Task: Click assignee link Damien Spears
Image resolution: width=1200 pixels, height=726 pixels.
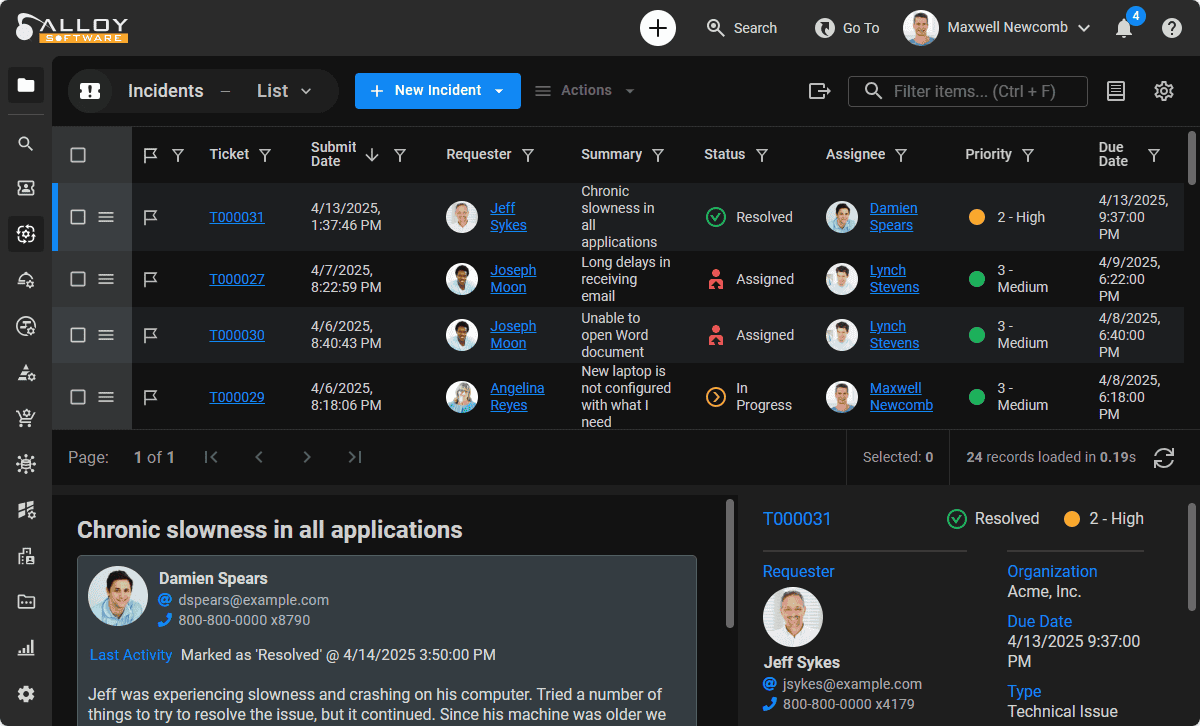Action: pos(892,217)
